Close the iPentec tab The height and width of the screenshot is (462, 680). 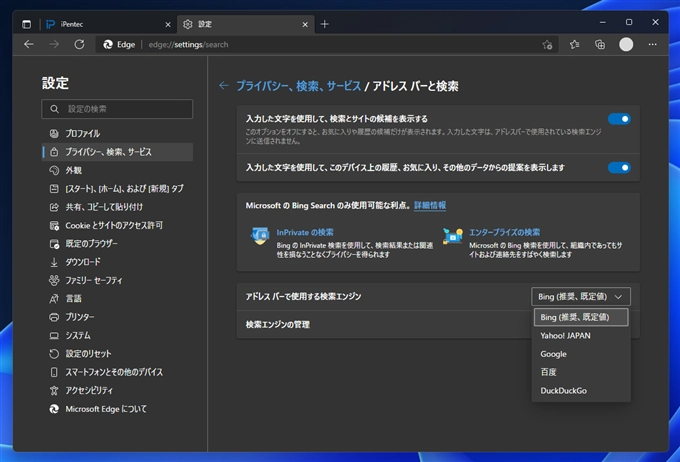click(x=168, y=25)
